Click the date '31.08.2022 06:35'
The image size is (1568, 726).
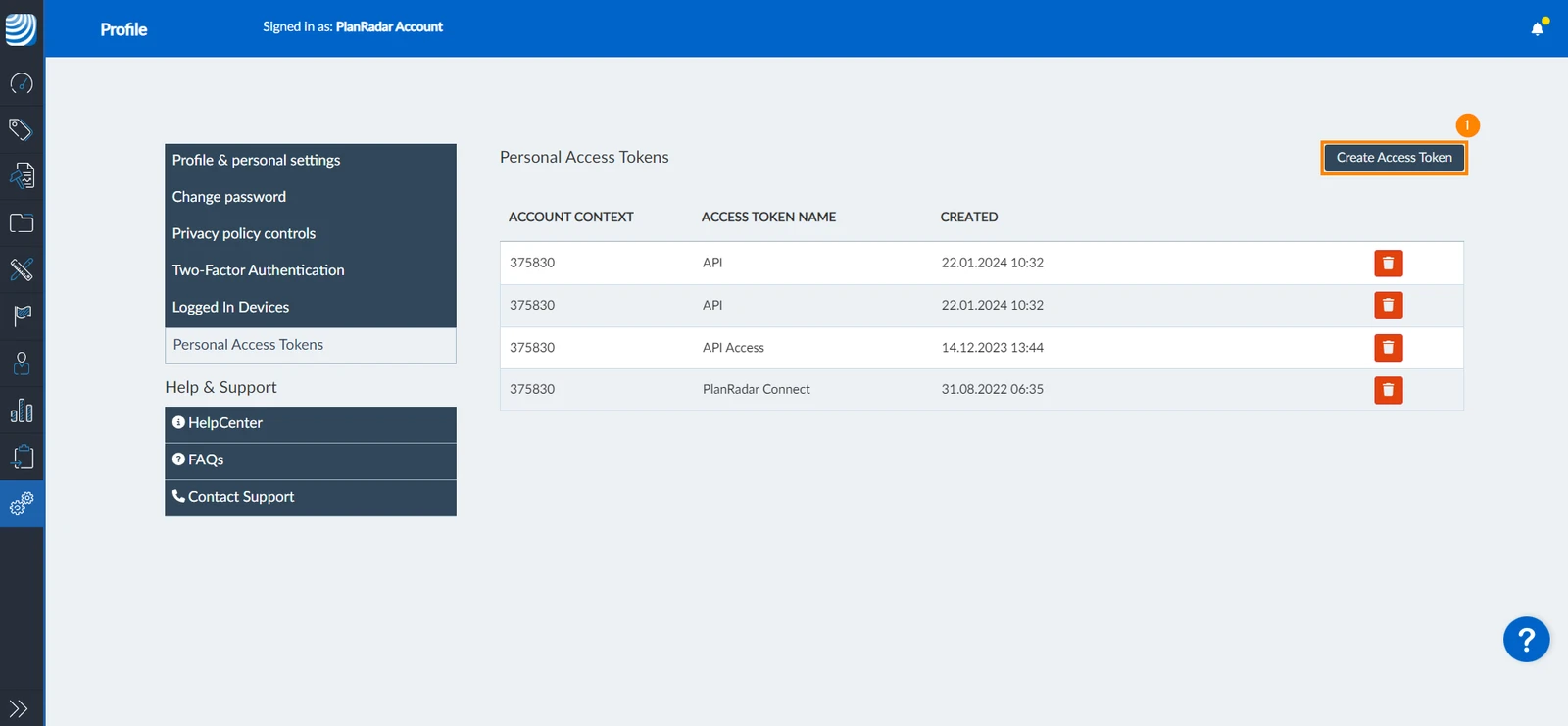pyautogui.click(x=992, y=390)
